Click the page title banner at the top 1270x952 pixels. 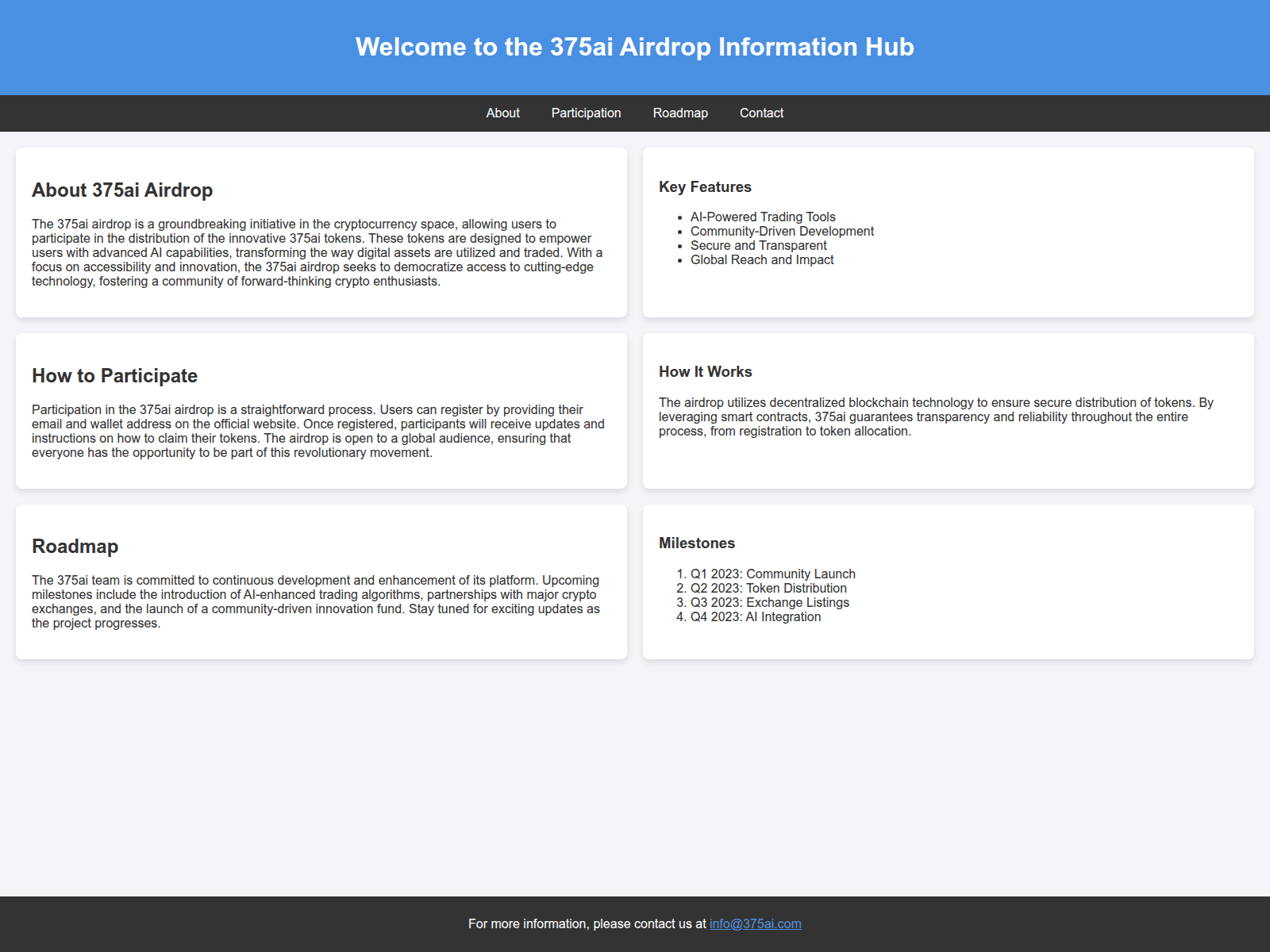(635, 48)
